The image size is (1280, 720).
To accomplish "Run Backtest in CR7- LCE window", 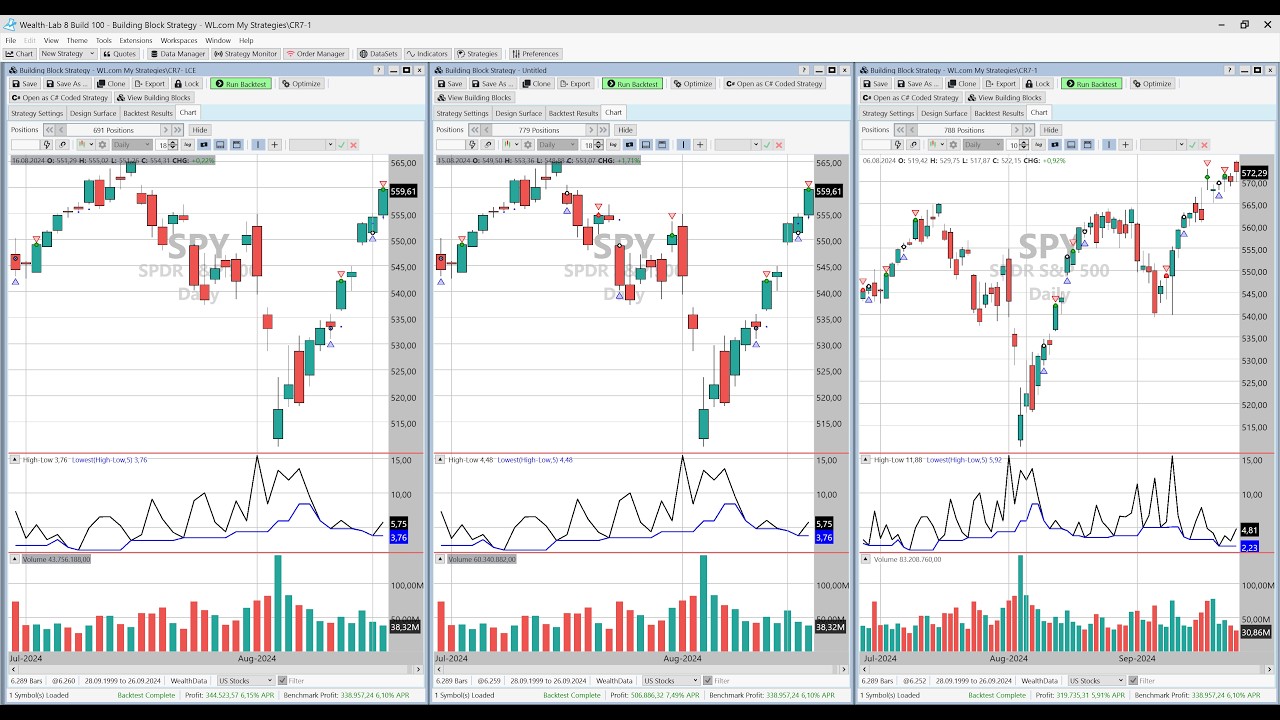I will (x=240, y=84).
